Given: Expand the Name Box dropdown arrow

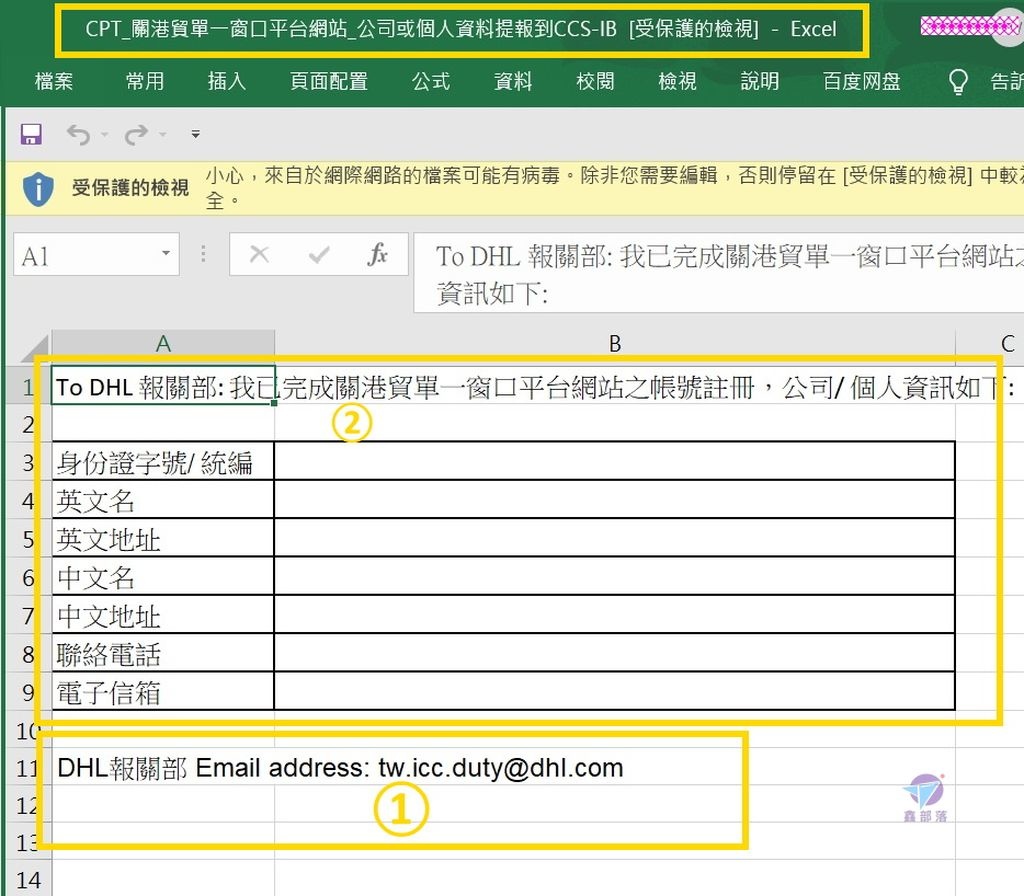Looking at the screenshot, I should click(166, 253).
